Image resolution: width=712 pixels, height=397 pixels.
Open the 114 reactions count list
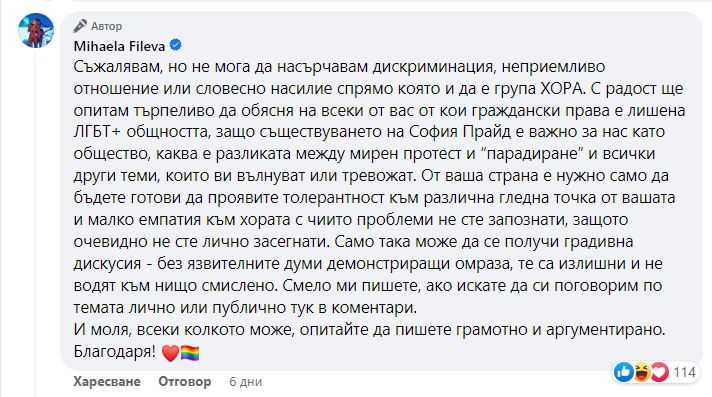684,372
